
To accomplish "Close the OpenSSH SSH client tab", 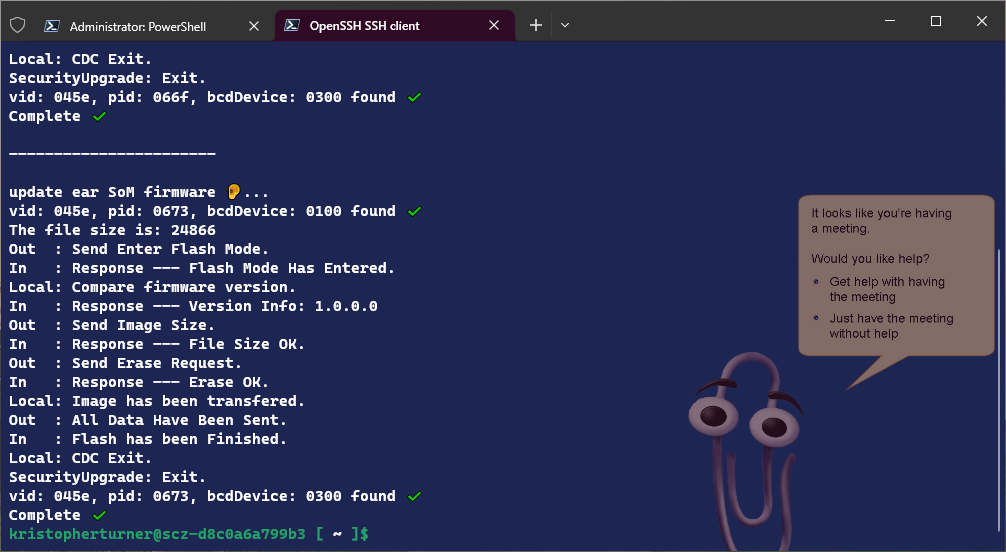I will point(494,26).
